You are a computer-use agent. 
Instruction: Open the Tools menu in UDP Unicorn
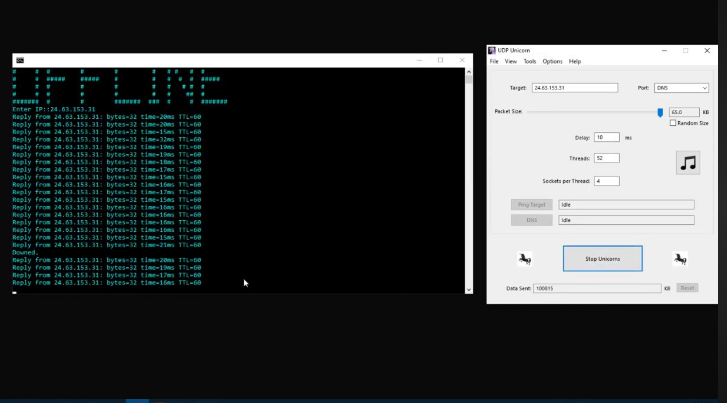[x=529, y=61]
